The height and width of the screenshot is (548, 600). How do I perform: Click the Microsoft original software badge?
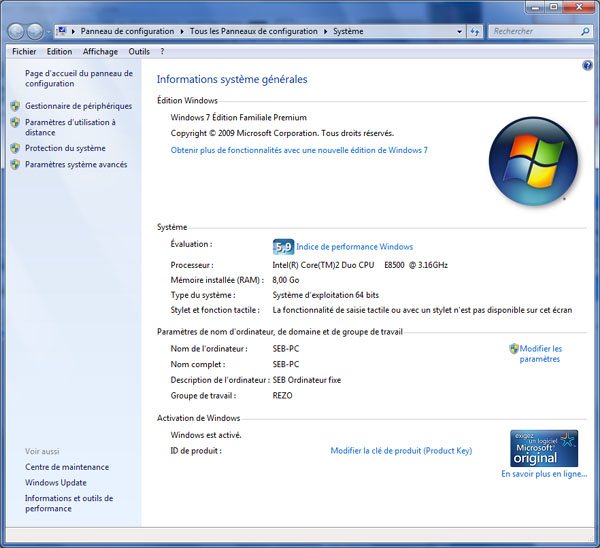pos(544,448)
